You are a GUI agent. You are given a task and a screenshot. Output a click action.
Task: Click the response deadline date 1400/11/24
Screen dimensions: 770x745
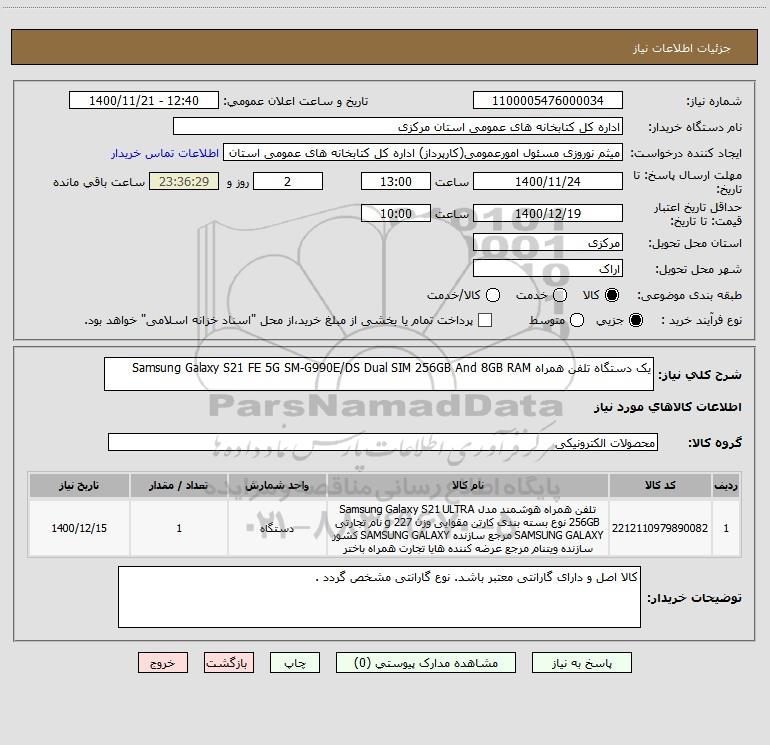point(548,181)
